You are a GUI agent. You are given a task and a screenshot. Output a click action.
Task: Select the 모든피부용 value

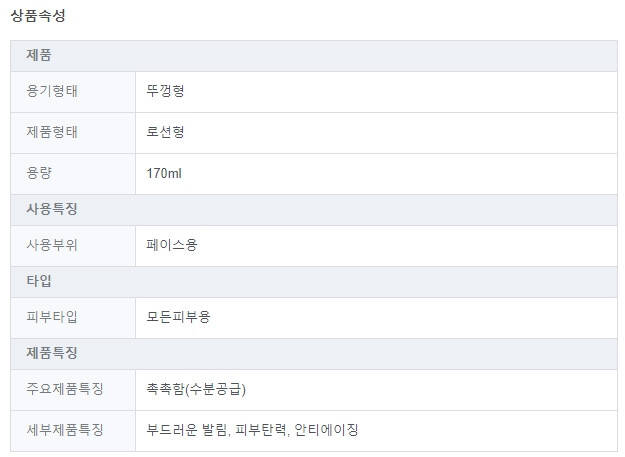click(178, 317)
